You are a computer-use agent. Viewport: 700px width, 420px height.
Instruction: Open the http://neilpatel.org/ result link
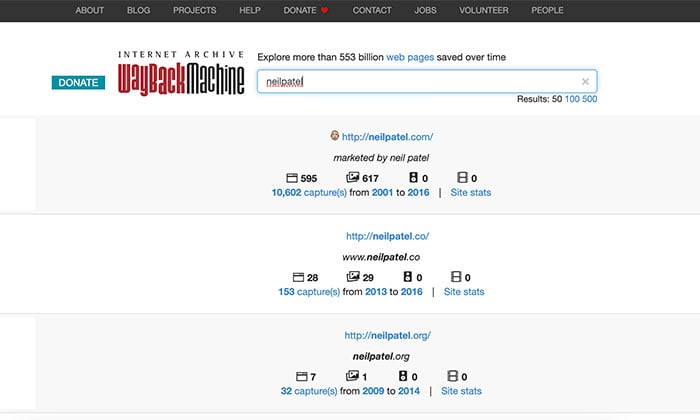388,335
